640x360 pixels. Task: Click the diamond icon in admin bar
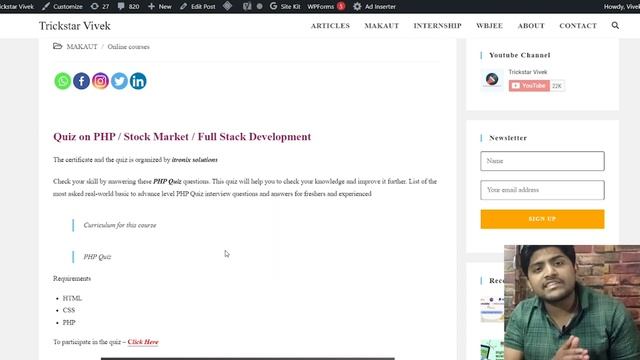(228, 6)
